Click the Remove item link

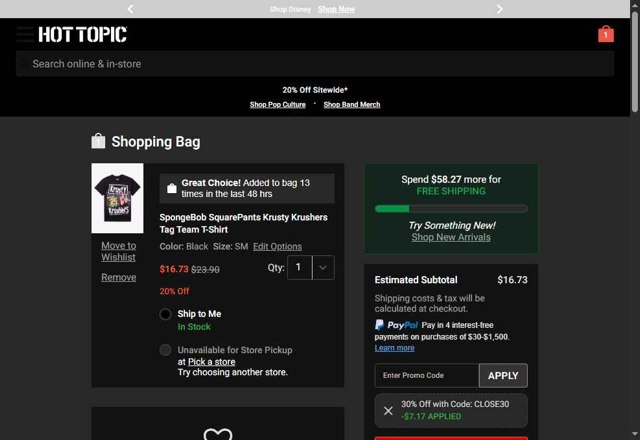pyautogui.click(x=119, y=277)
